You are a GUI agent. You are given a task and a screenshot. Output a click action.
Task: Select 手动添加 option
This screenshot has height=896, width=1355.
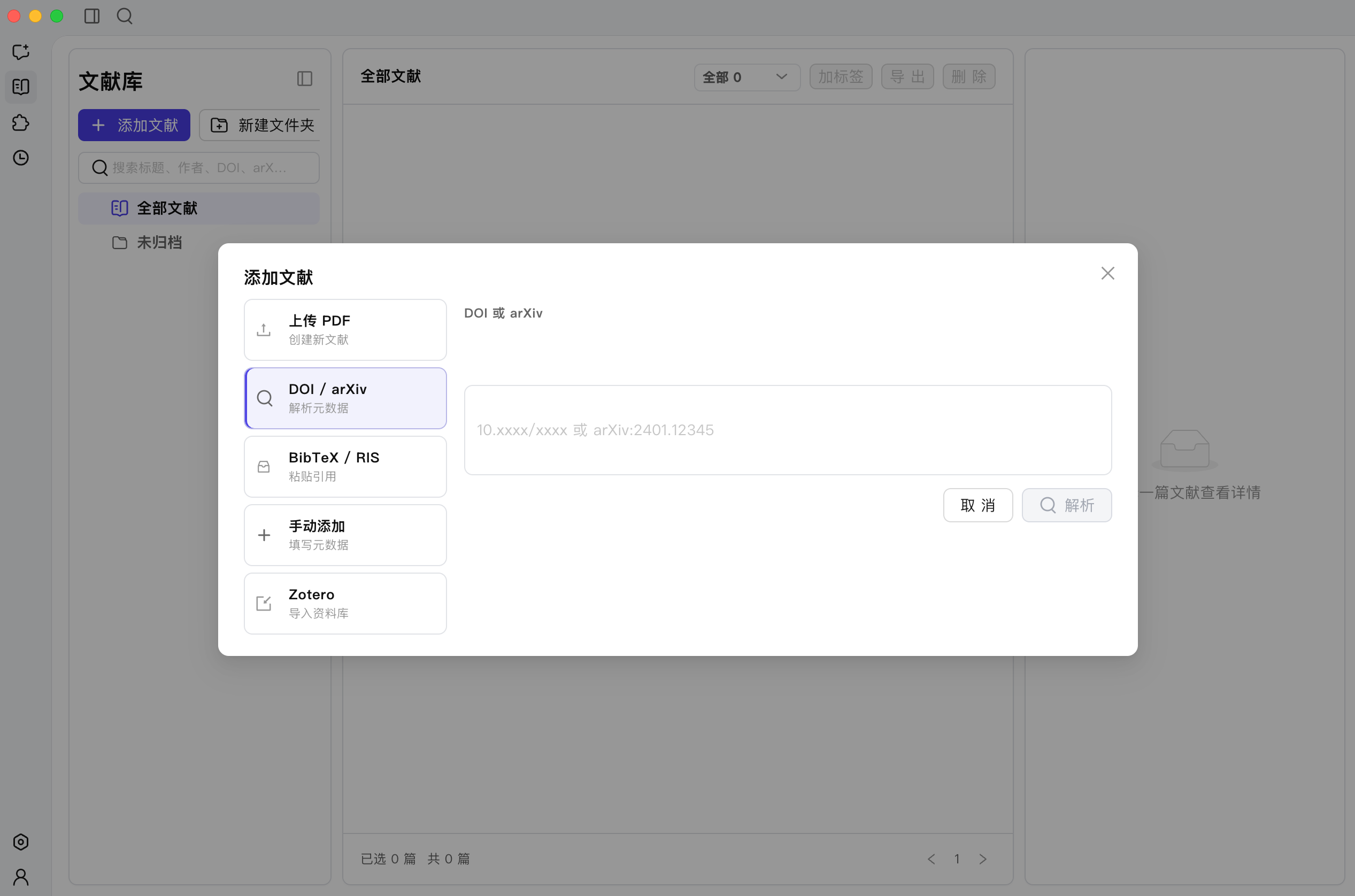[x=345, y=535]
